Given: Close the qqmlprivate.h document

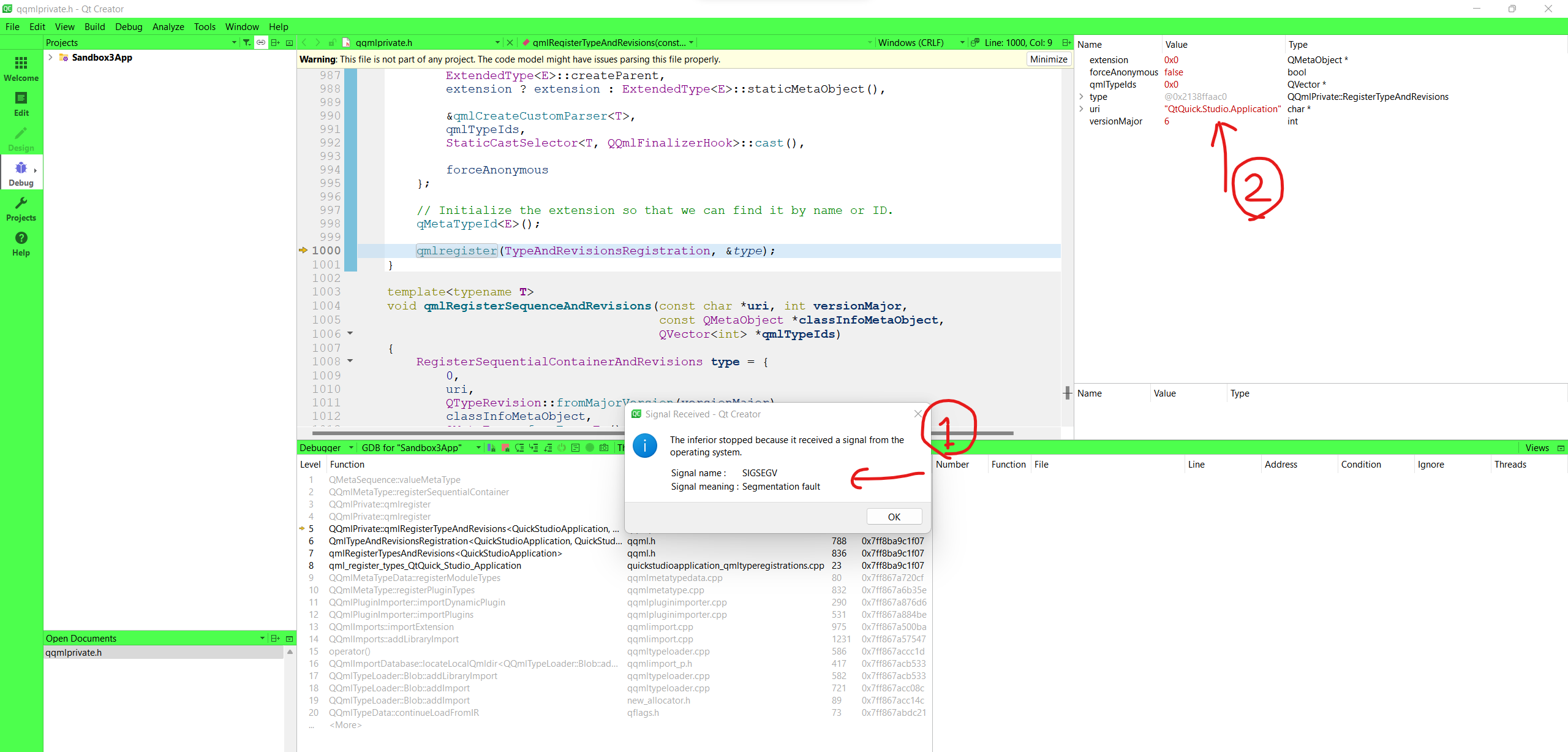Looking at the screenshot, I should pos(510,42).
